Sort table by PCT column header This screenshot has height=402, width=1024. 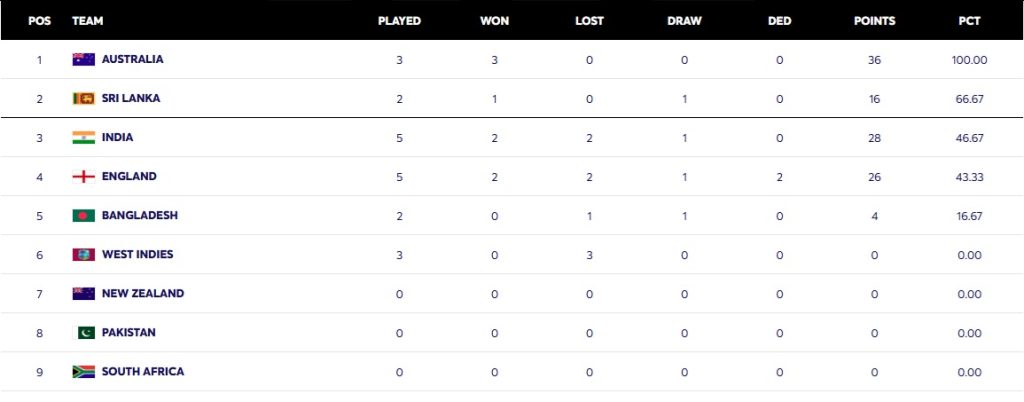pos(969,21)
